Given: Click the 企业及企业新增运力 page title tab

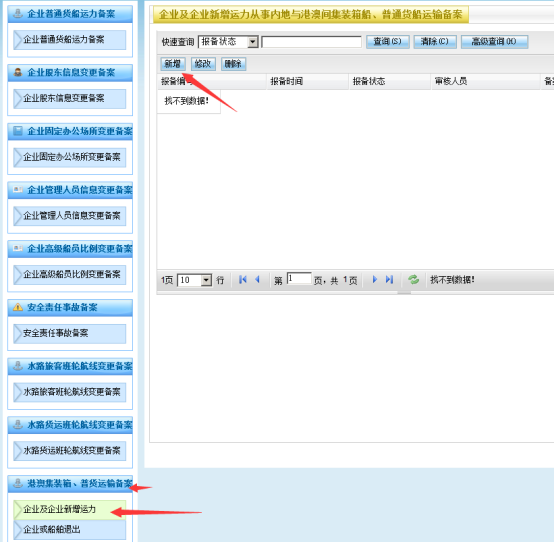Looking at the screenshot, I should 311,15.
